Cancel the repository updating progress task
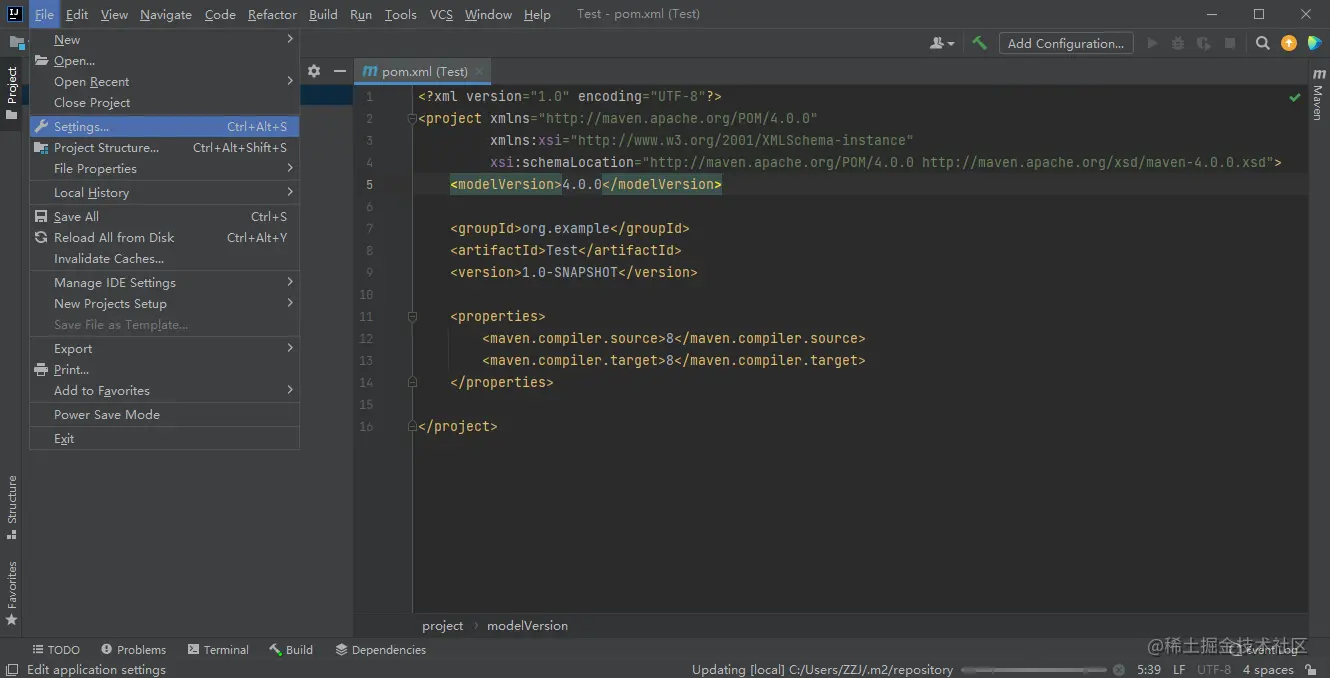The image size is (1330, 678). [1119, 670]
